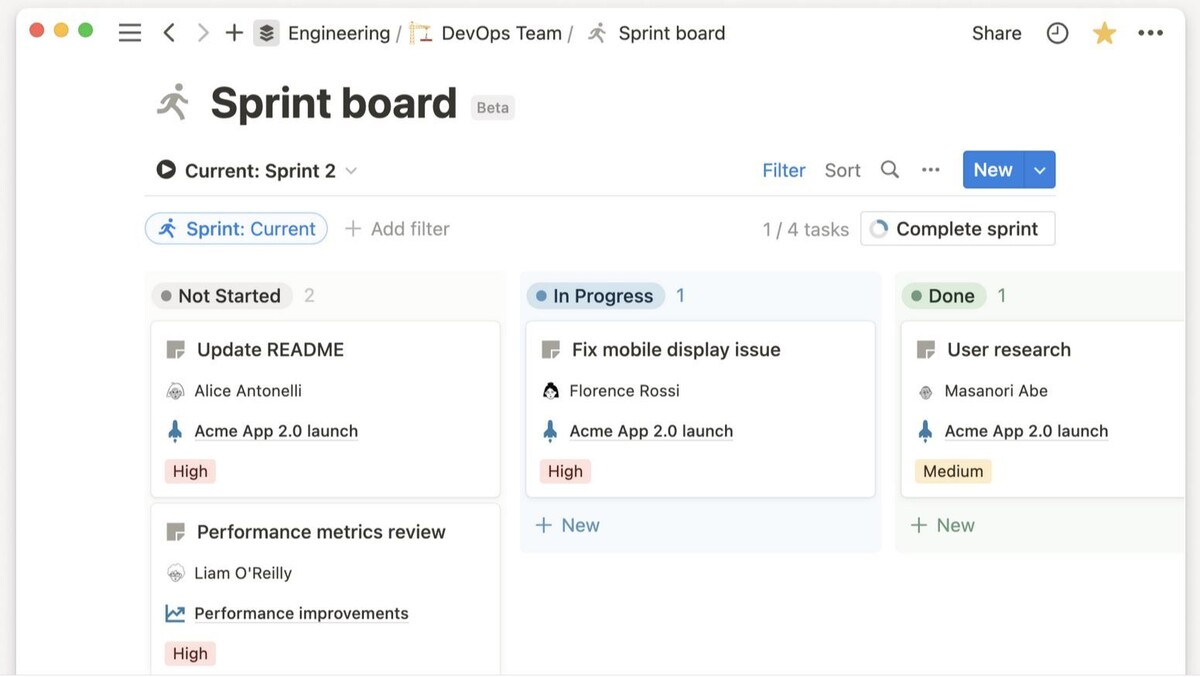Click the Share button
Viewport: 1200px width, 677px height.
996,33
